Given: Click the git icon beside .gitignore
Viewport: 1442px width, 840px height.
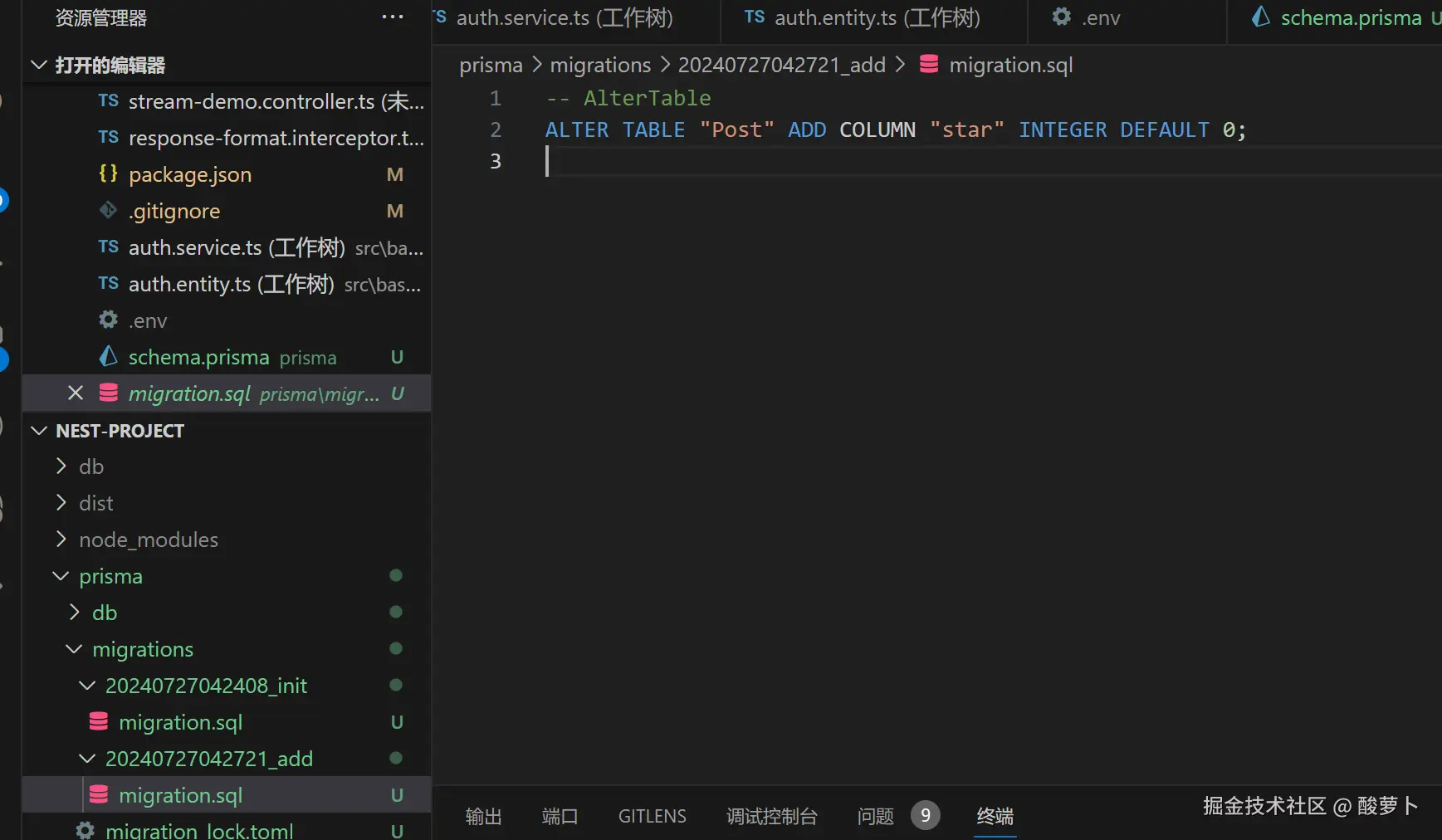Looking at the screenshot, I should 108,210.
